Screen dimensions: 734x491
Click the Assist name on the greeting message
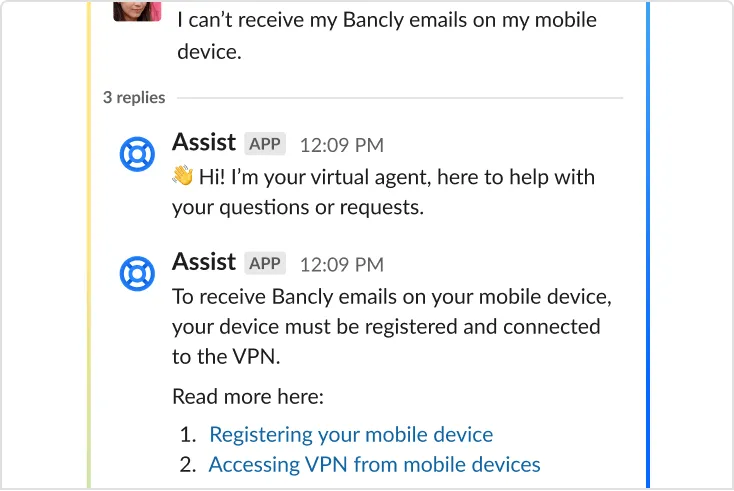[x=204, y=143]
